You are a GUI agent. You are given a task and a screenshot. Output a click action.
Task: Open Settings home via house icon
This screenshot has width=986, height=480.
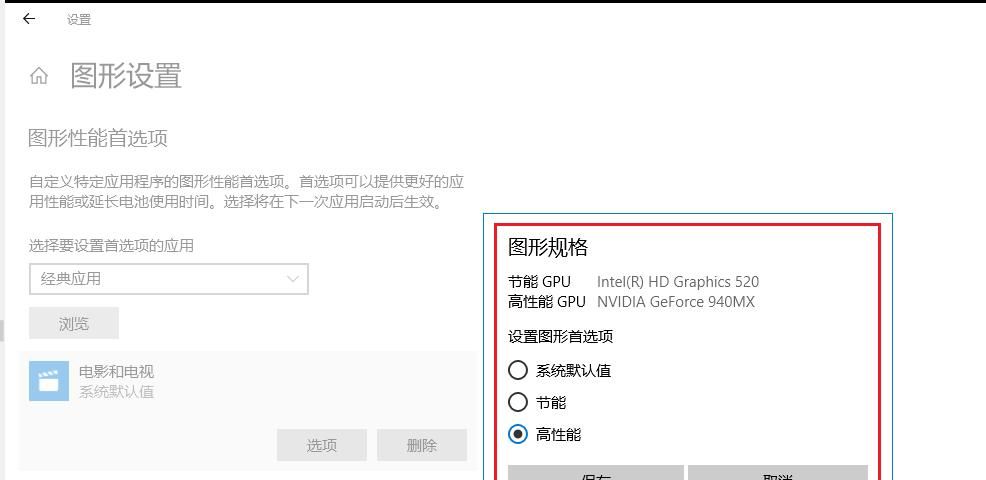coord(39,76)
